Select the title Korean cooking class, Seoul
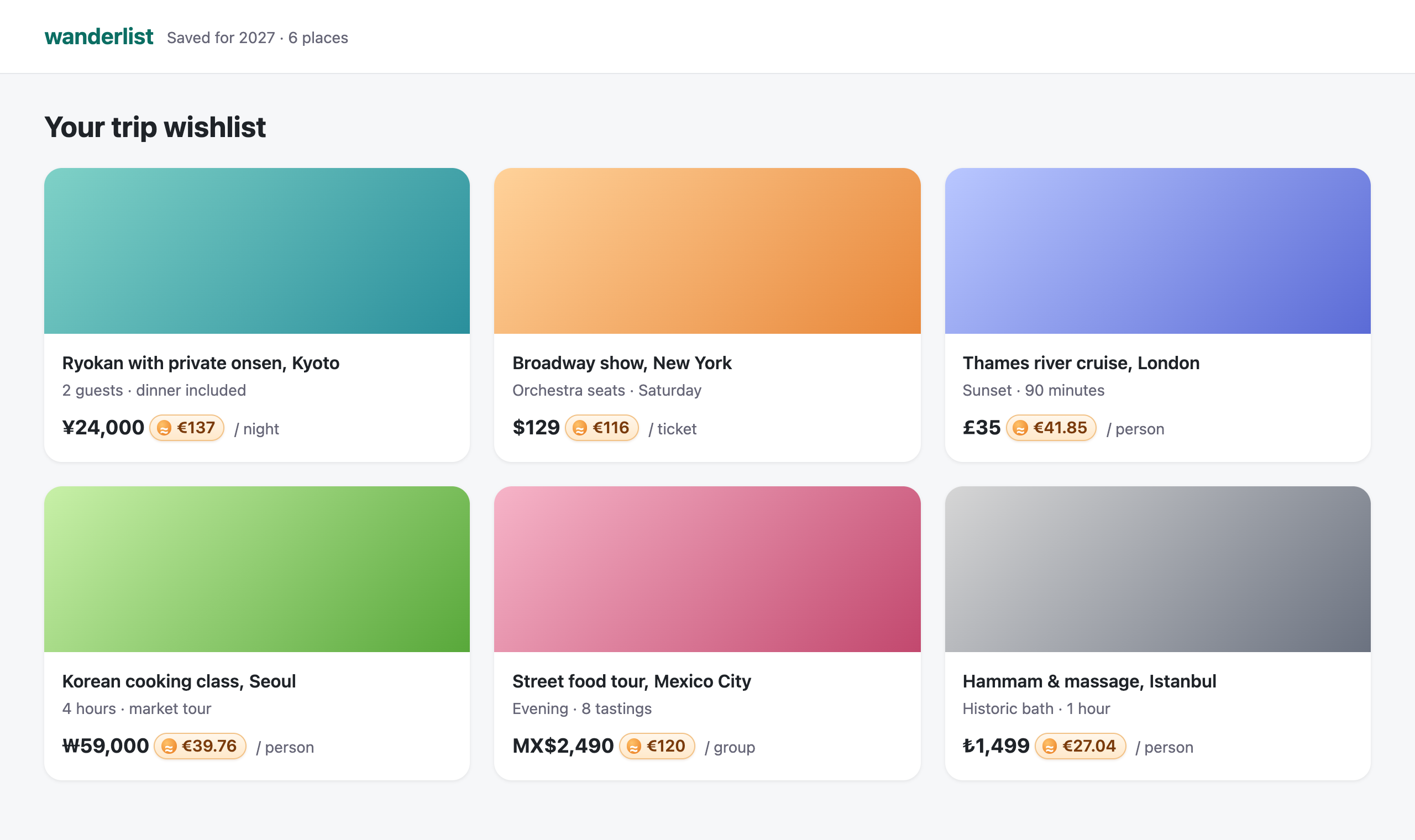The width and height of the screenshot is (1415, 840). coord(179,681)
